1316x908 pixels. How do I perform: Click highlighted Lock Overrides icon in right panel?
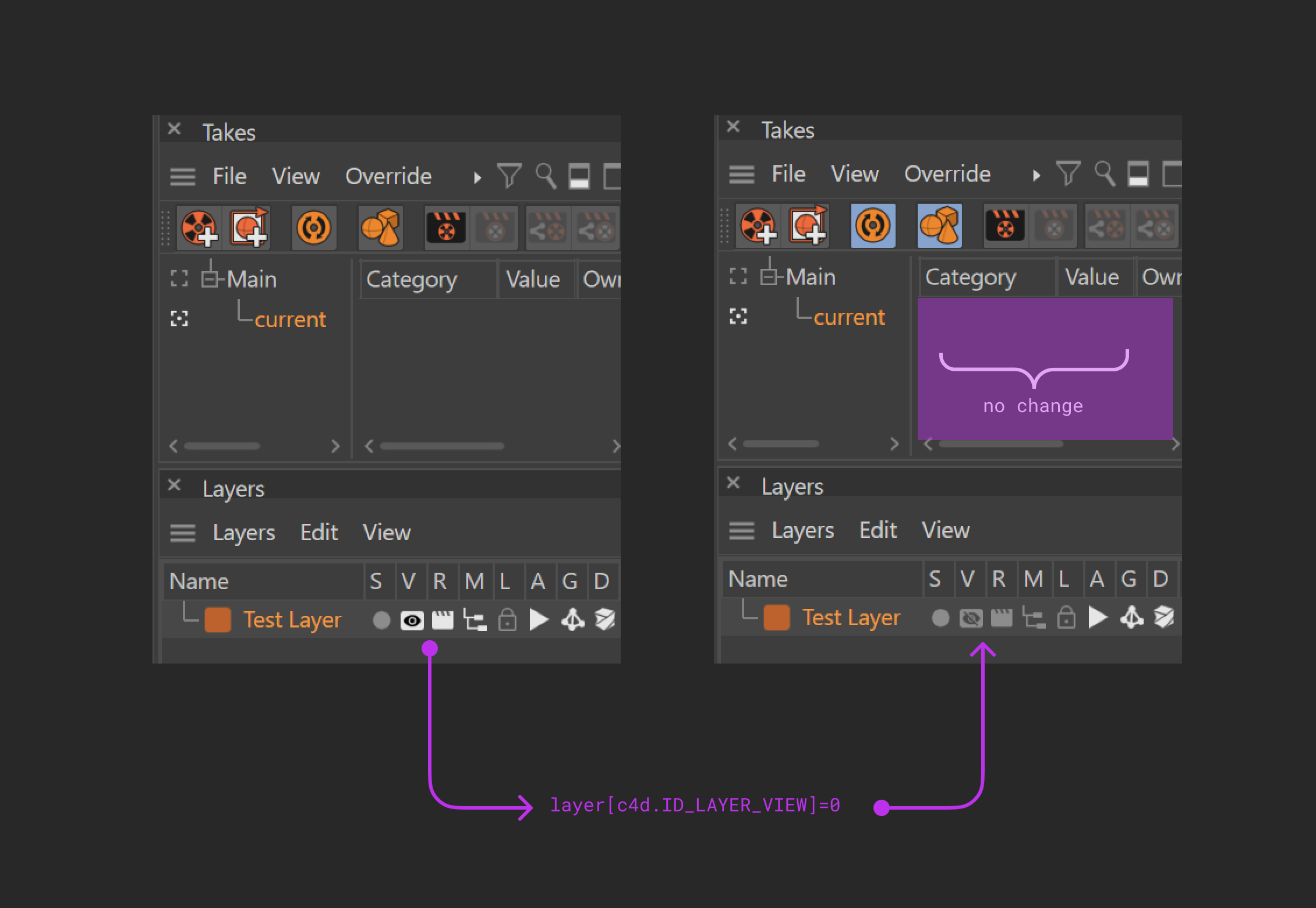point(939,225)
